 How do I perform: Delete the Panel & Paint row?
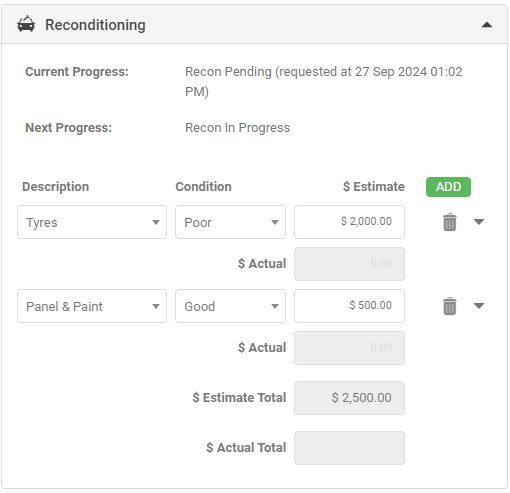tap(449, 306)
